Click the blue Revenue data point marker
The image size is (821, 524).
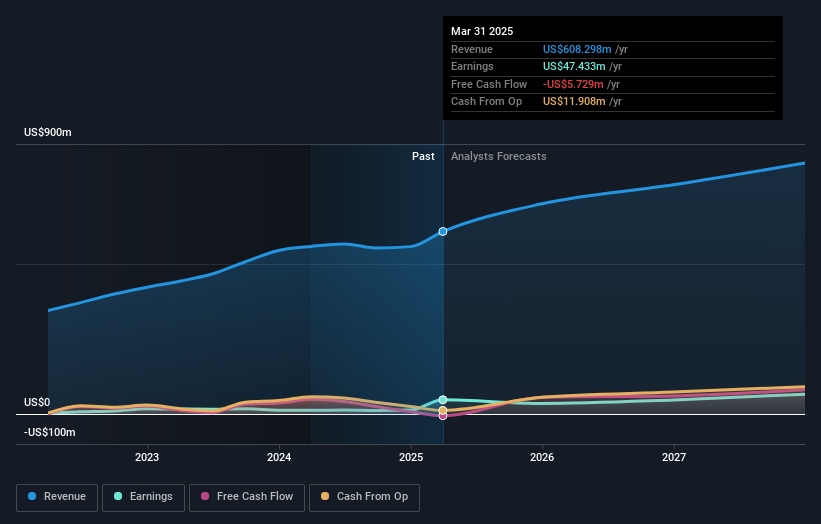click(443, 231)
